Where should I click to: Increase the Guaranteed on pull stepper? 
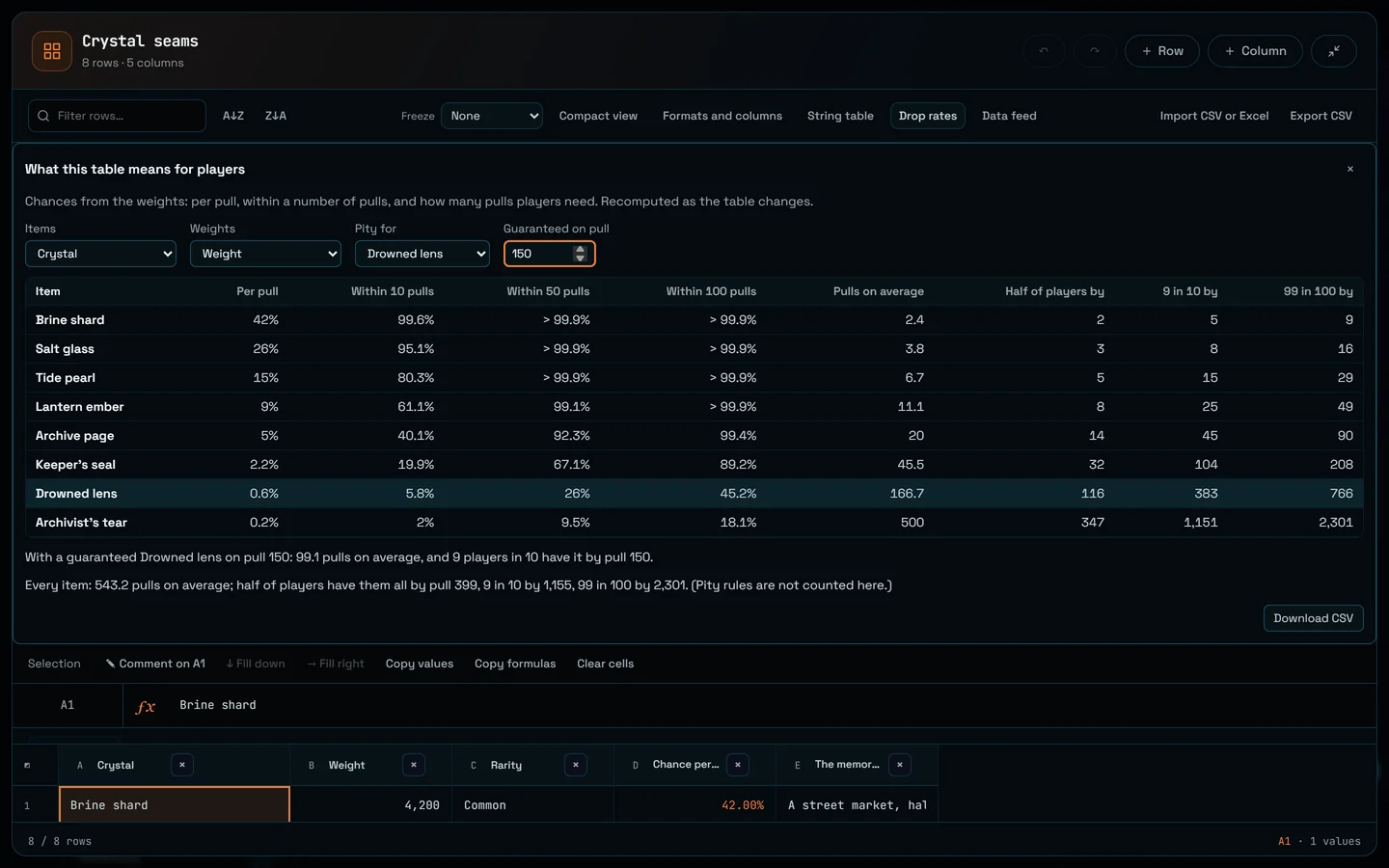[580, 249]
